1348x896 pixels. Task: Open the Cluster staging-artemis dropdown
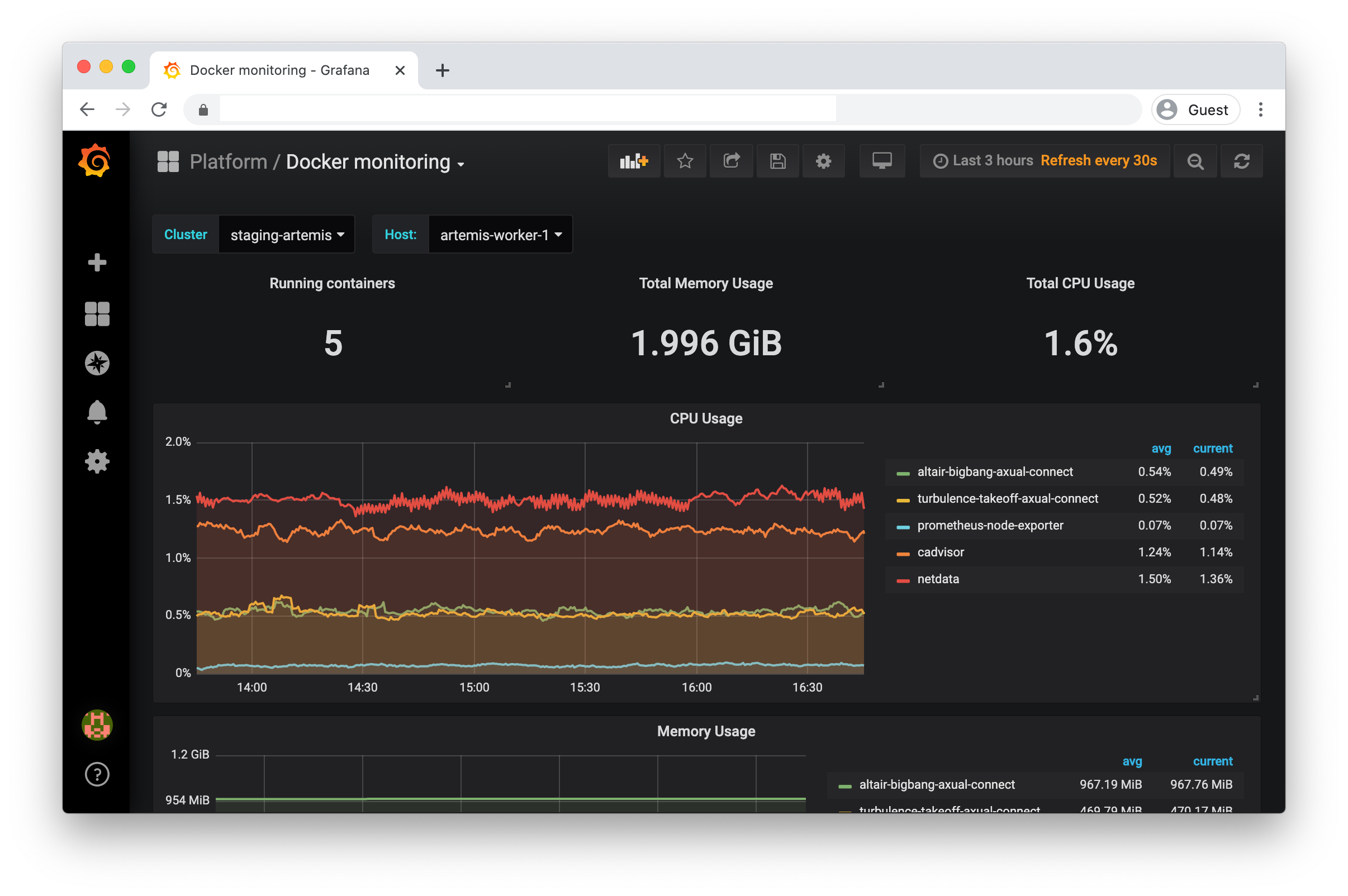click(287, 235)
